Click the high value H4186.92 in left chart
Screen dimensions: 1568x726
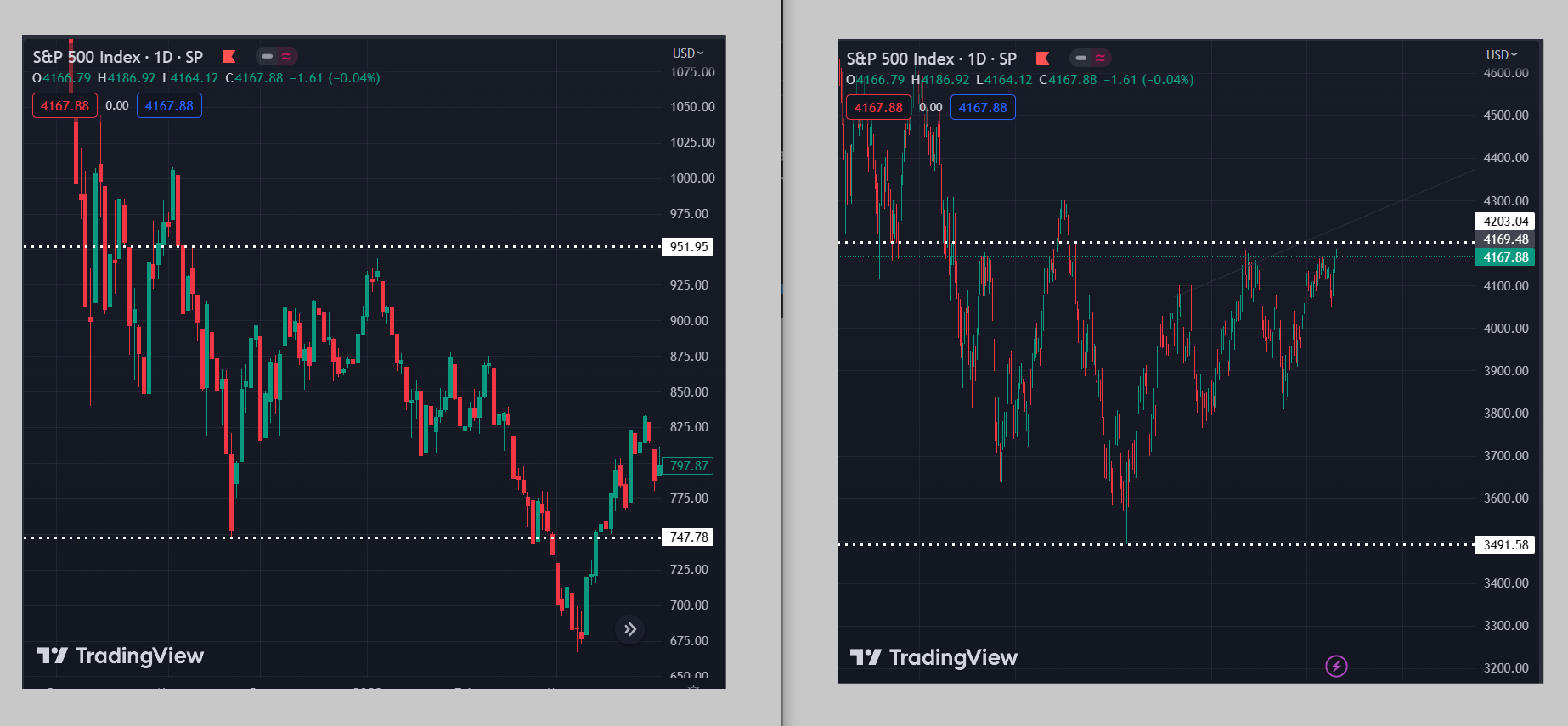127,78
